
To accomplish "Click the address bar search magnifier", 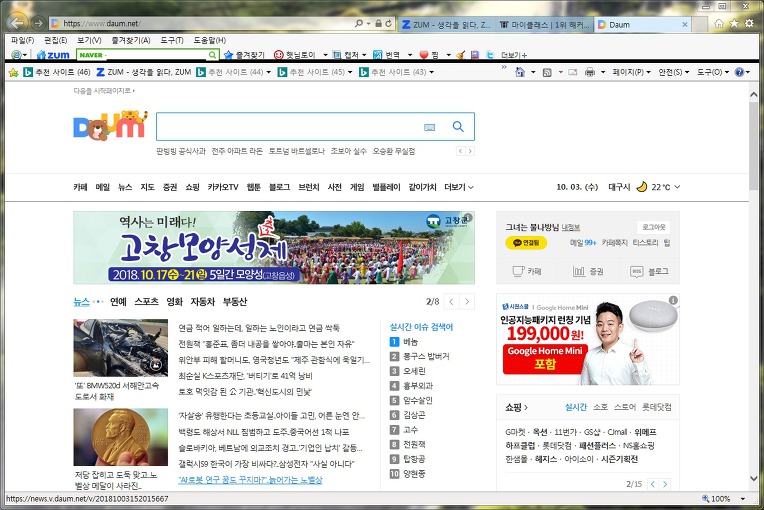I will tap(359, 23).
